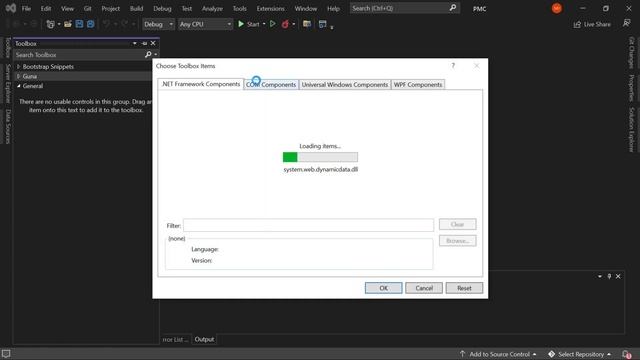Click the Loading items progress bar
Image resolution: width=640 pixels, height=360 pixels.
(x=320, y=157)
